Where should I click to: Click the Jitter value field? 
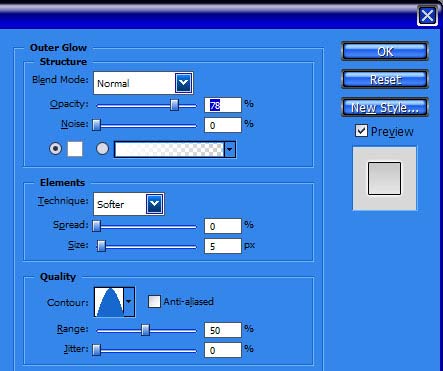pyautogui.click(x=223, y=350)
